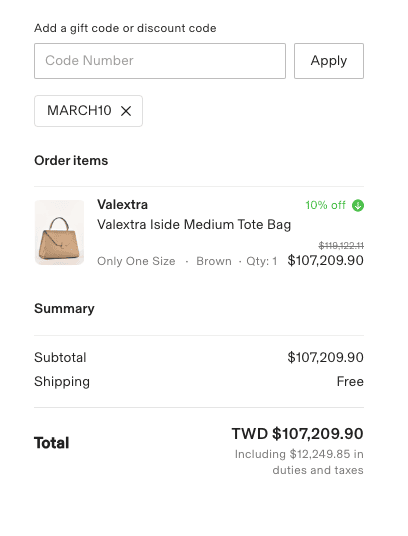Click the Subtotal amount
The width and height of the screenshot is (408, 536).
pyautogui.click(x=325, y=358)
